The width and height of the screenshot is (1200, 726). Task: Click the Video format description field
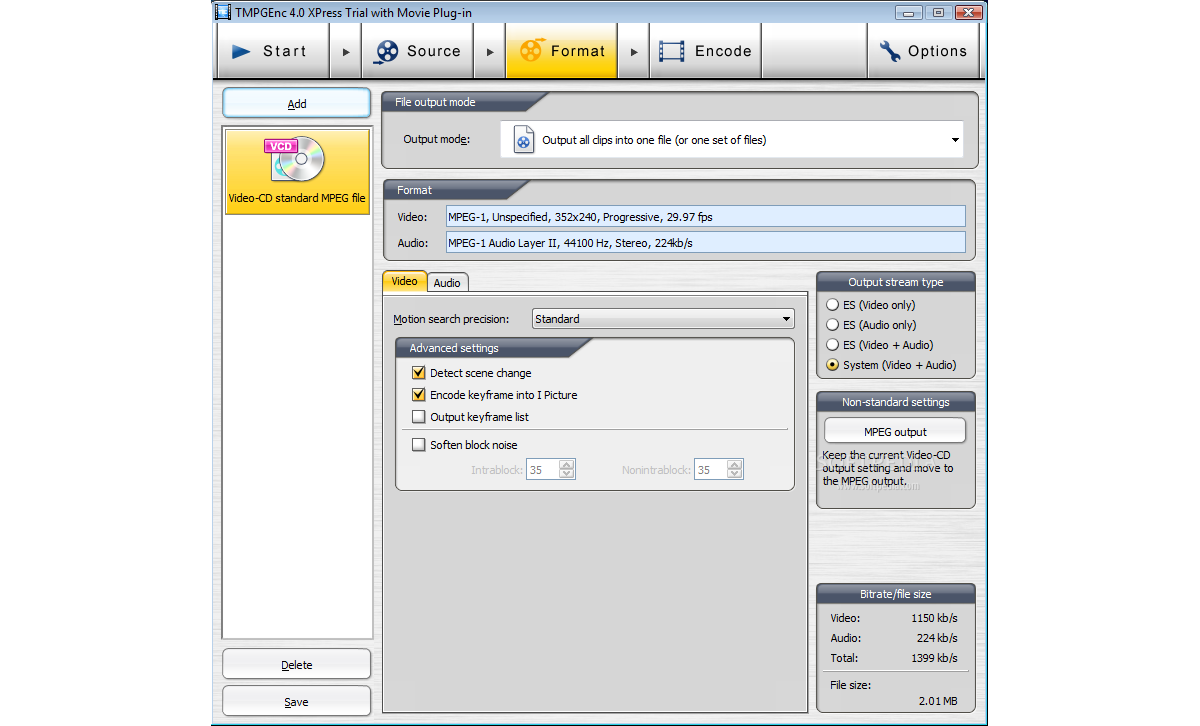tap(706, 217)
